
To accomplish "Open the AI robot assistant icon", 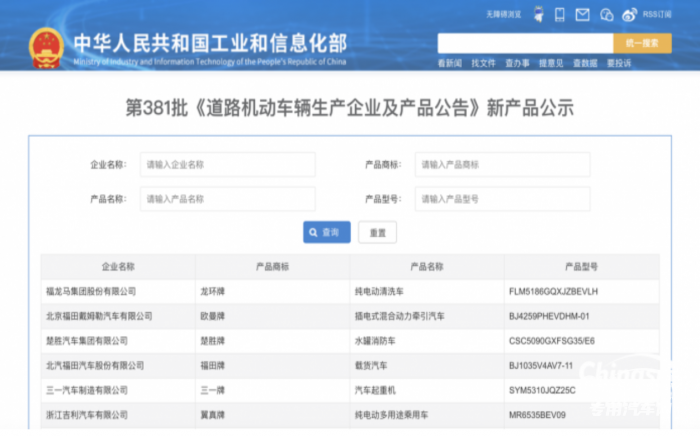I will 539,14.
